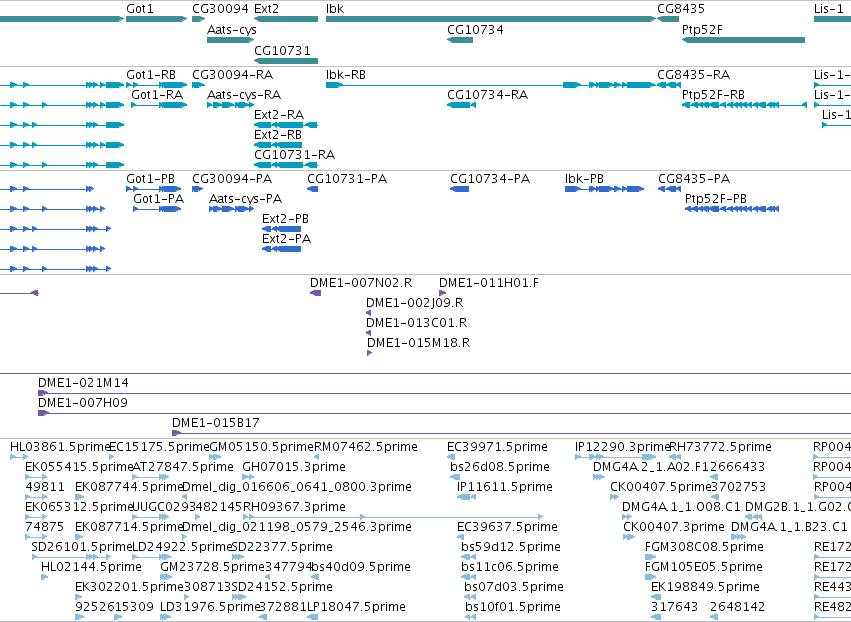Viewport: 851px width, 622px height.
Task: Select the lbk-RB transcript label
Action: [346, 74]
